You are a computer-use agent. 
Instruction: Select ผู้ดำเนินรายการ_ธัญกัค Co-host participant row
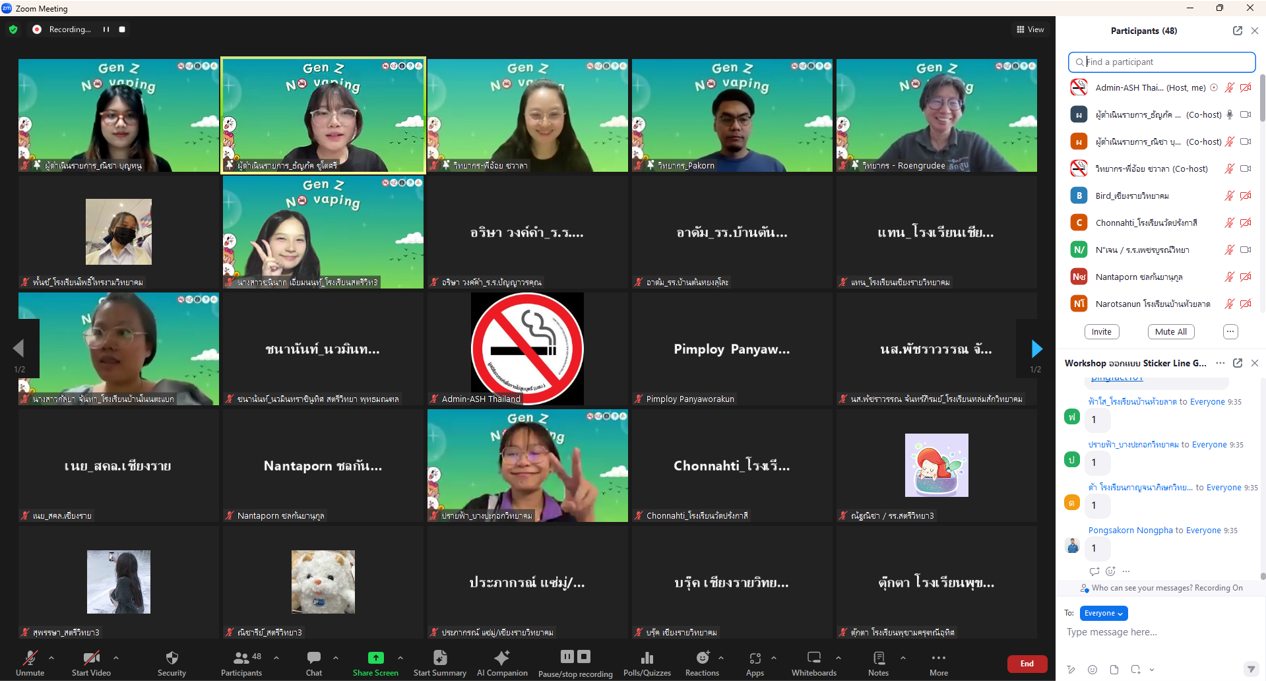(1160, 114)
